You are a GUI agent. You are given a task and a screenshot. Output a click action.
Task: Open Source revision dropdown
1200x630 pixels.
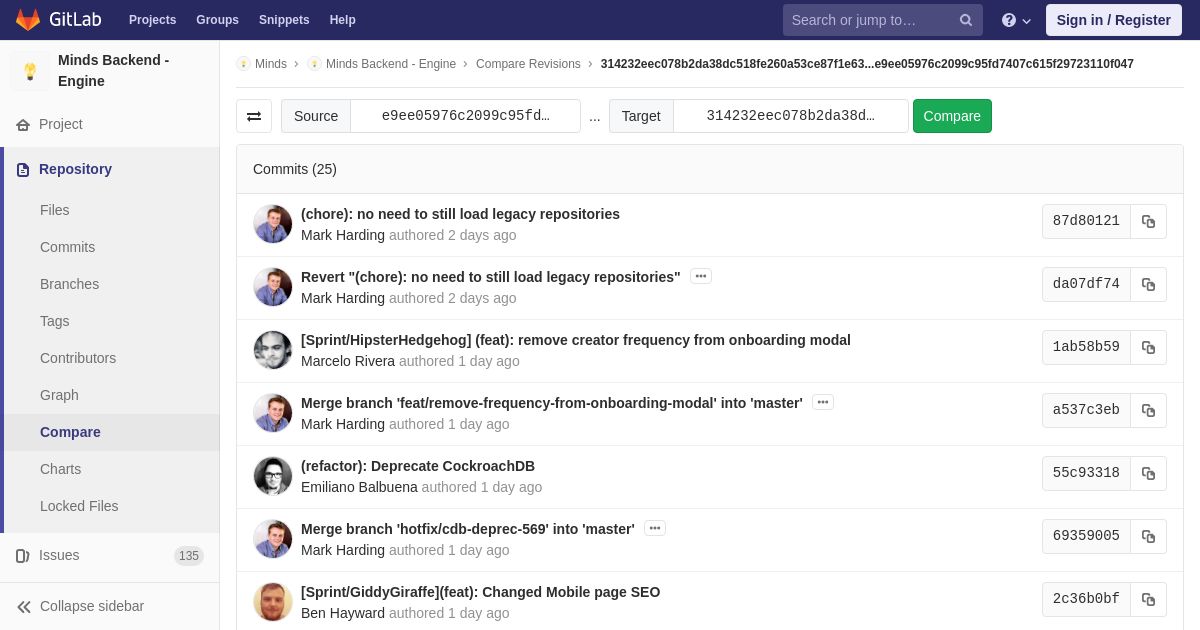pyautogui.click(x=465, y=116)
